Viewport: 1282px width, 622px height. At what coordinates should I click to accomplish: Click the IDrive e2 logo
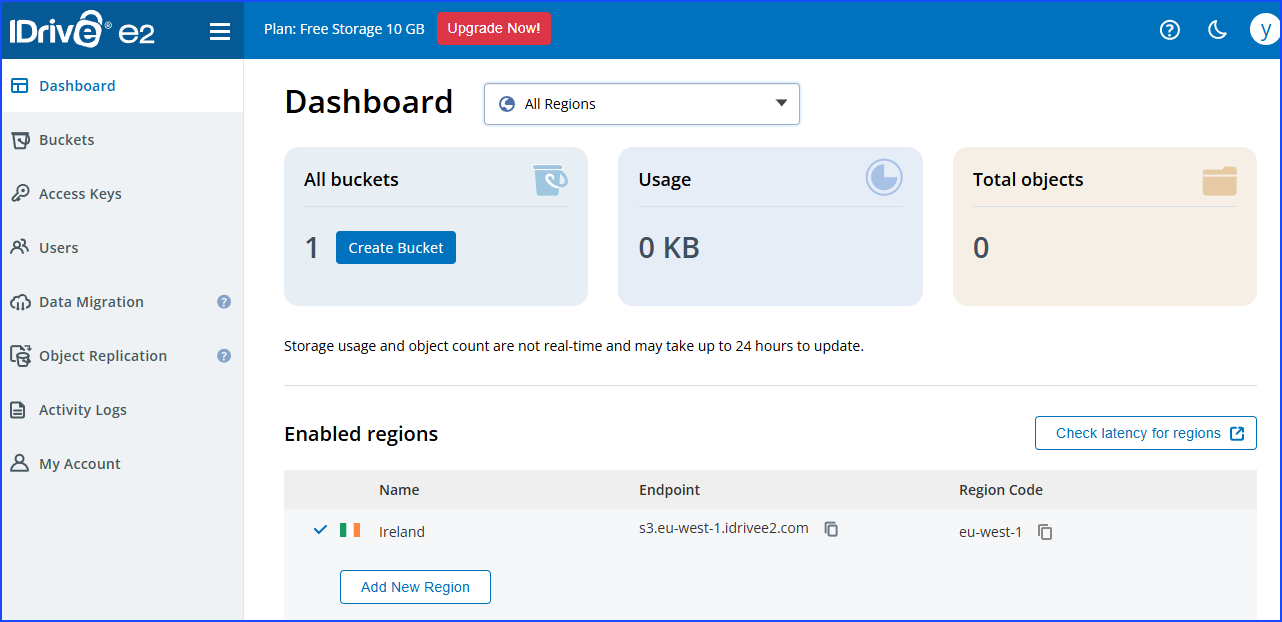83,31
